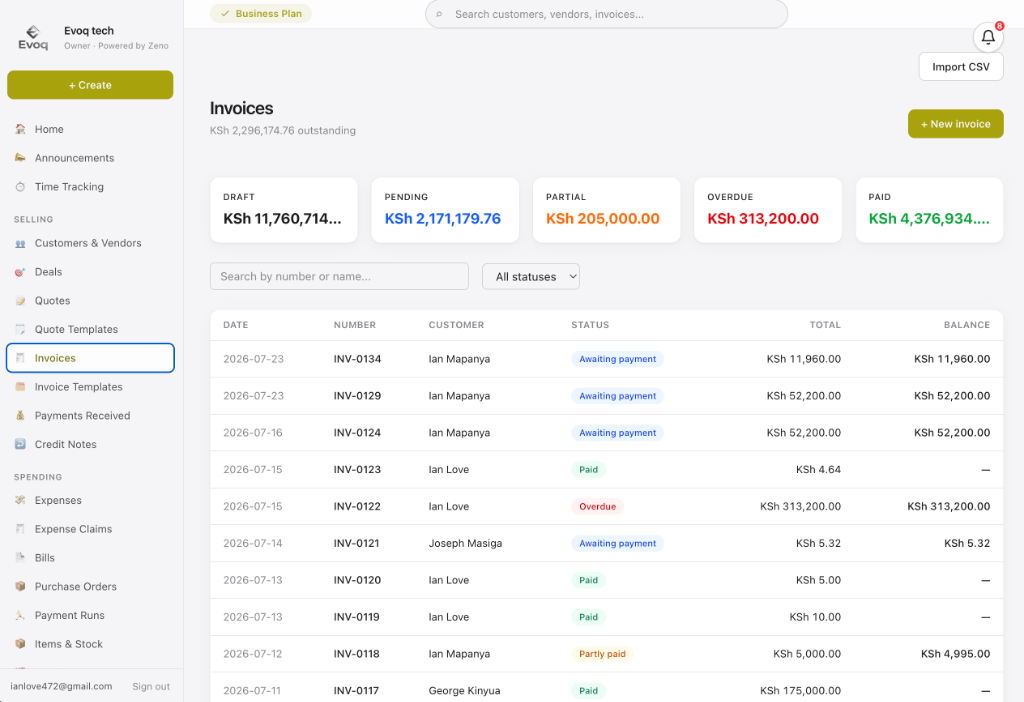Navigate to Customers & Vendors
Image resolution: width=1024 pixels, height=702 pixels.
(x=90, y=243)
